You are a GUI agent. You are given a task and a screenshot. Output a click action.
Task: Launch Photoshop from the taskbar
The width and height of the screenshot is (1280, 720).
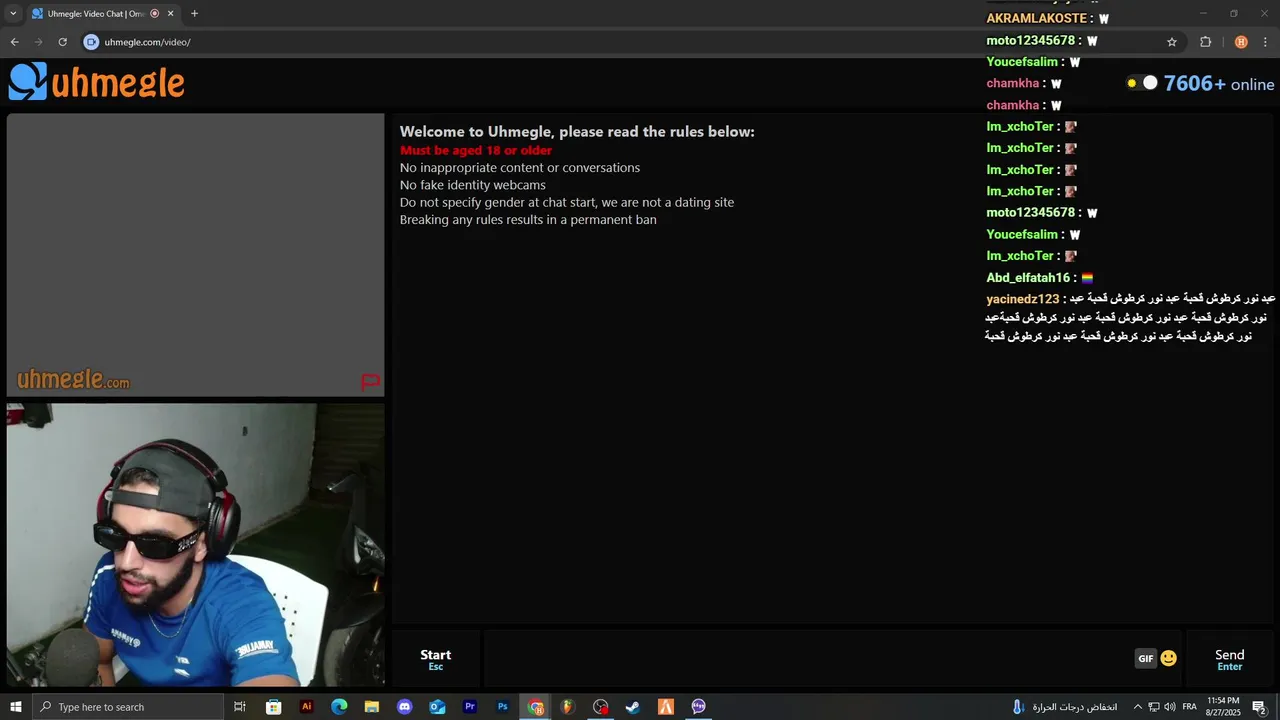502,707
